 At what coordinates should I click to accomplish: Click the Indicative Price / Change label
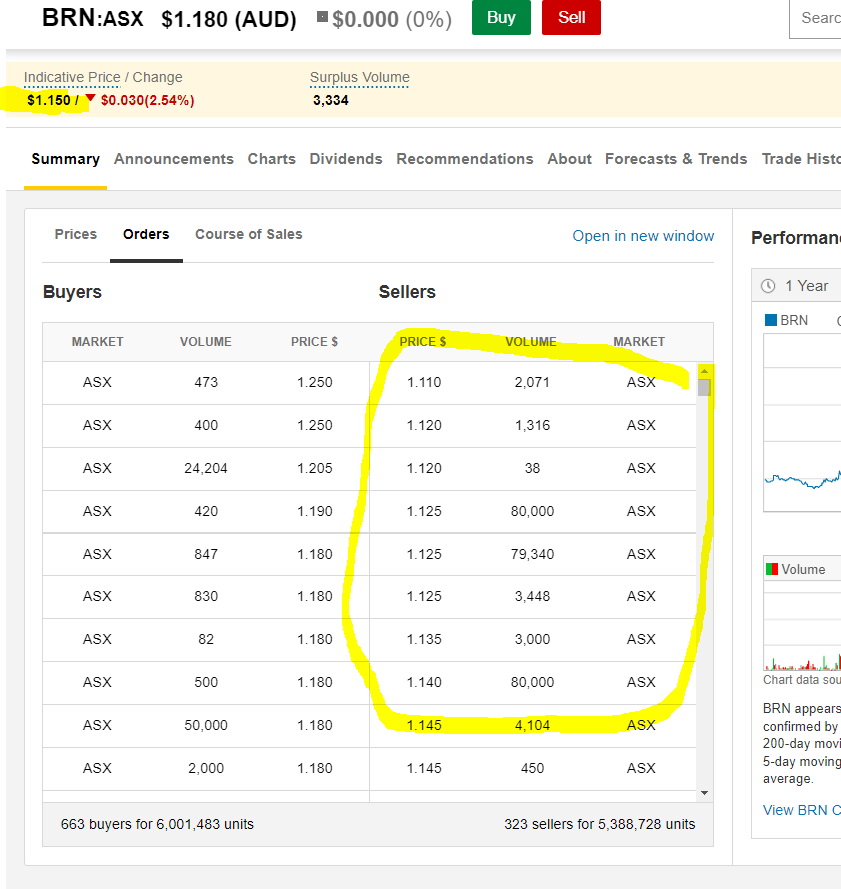(103, 77)
